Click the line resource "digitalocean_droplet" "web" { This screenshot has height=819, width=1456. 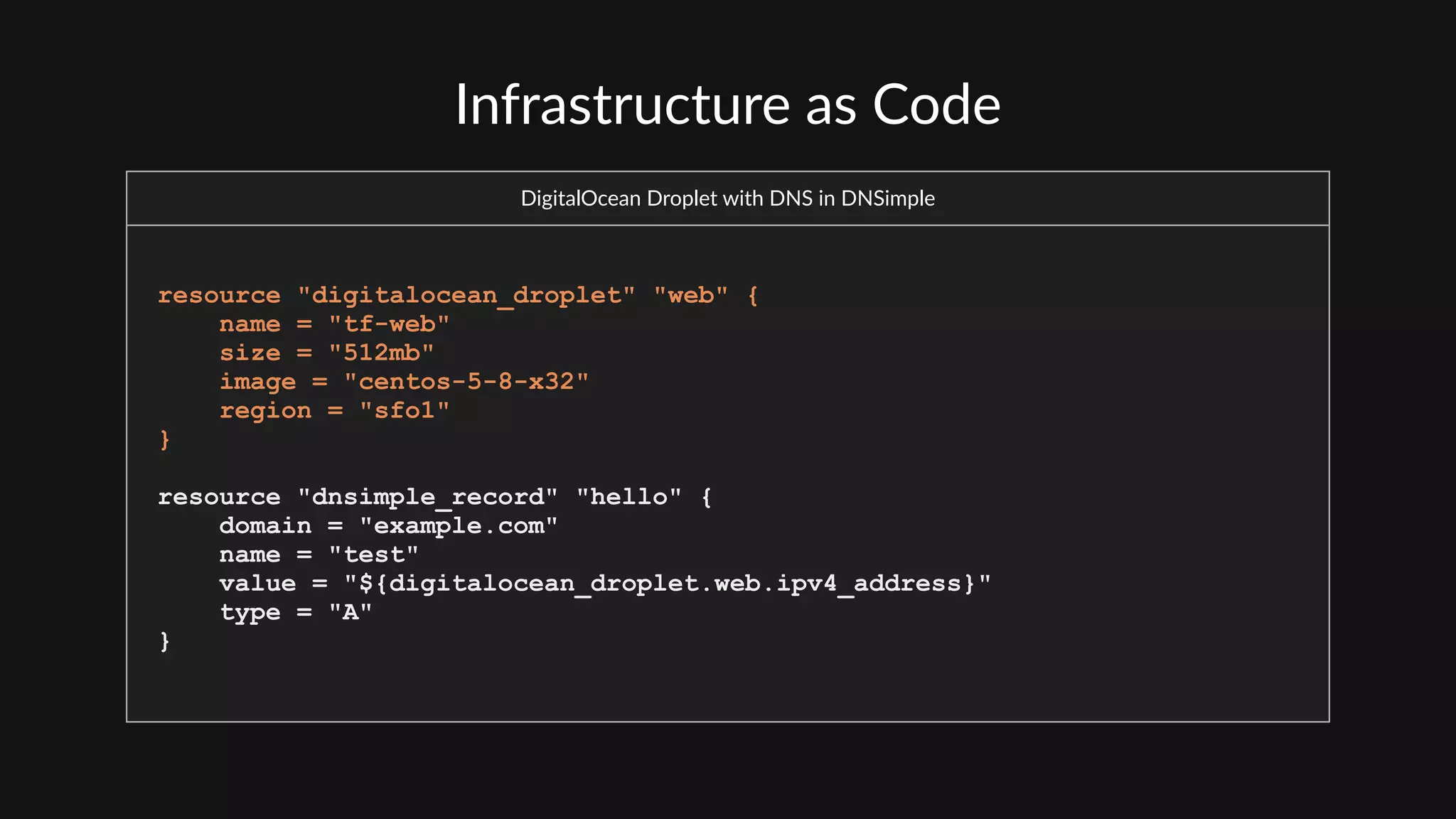[459, 295]
